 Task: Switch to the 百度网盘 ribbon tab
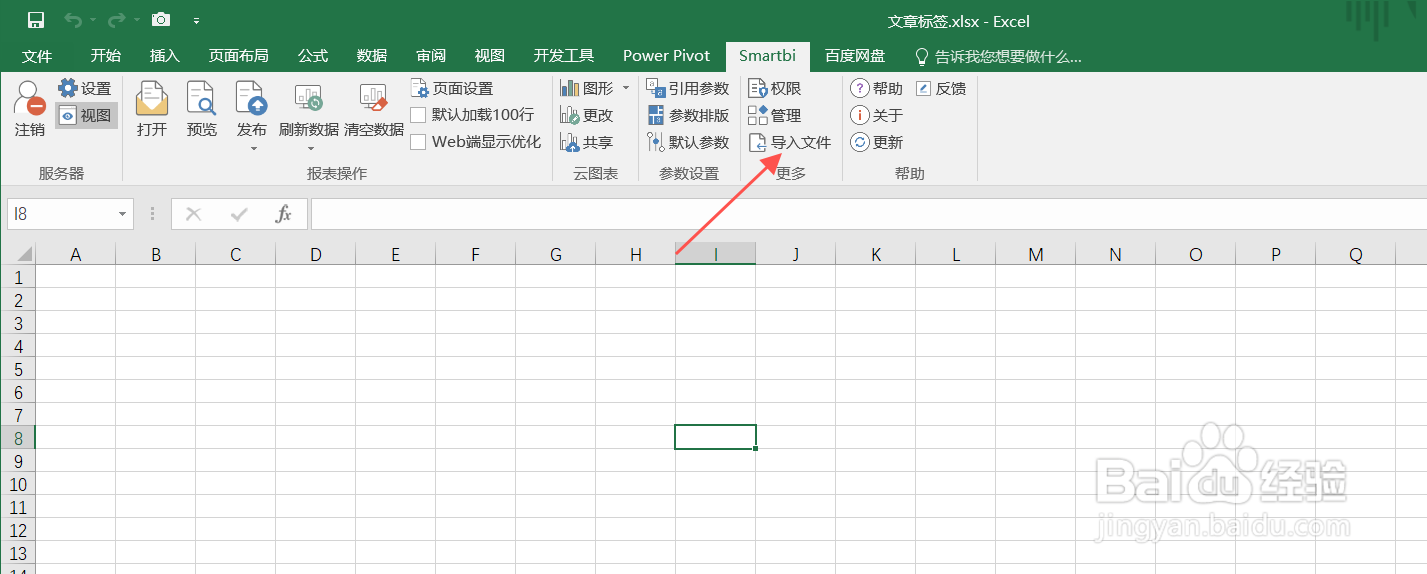click(x=854, y=56)
